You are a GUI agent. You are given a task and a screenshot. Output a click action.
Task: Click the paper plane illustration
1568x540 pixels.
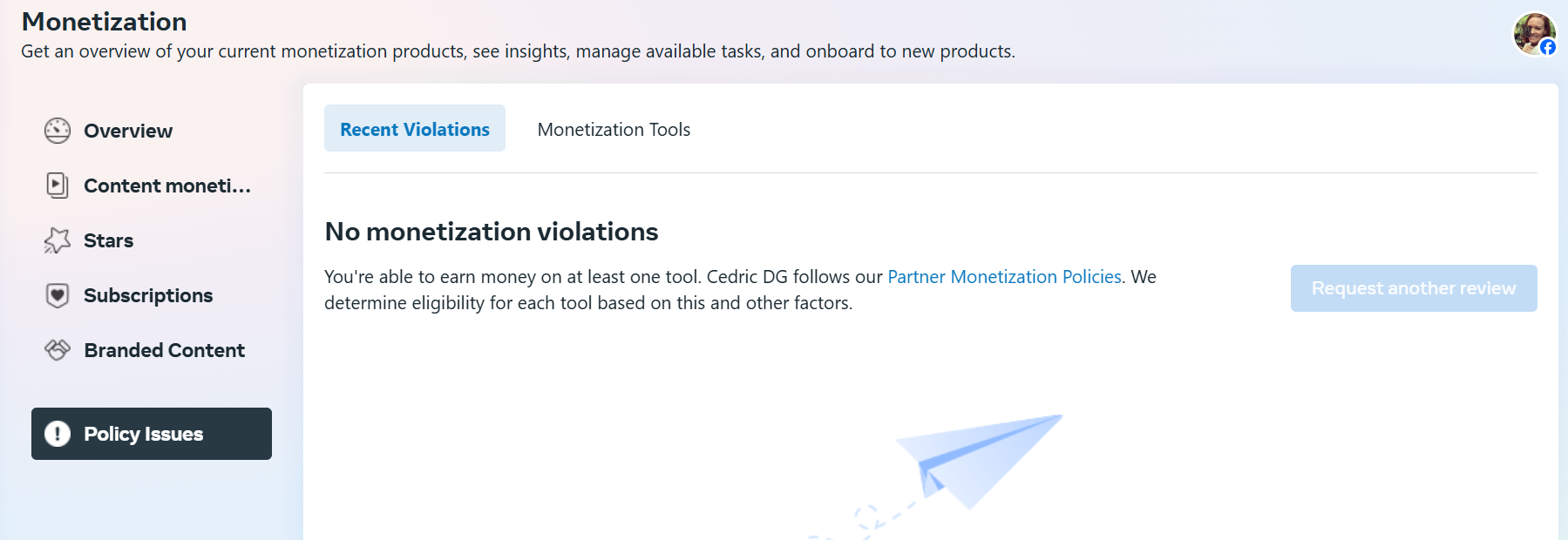[x=978, y=462]
